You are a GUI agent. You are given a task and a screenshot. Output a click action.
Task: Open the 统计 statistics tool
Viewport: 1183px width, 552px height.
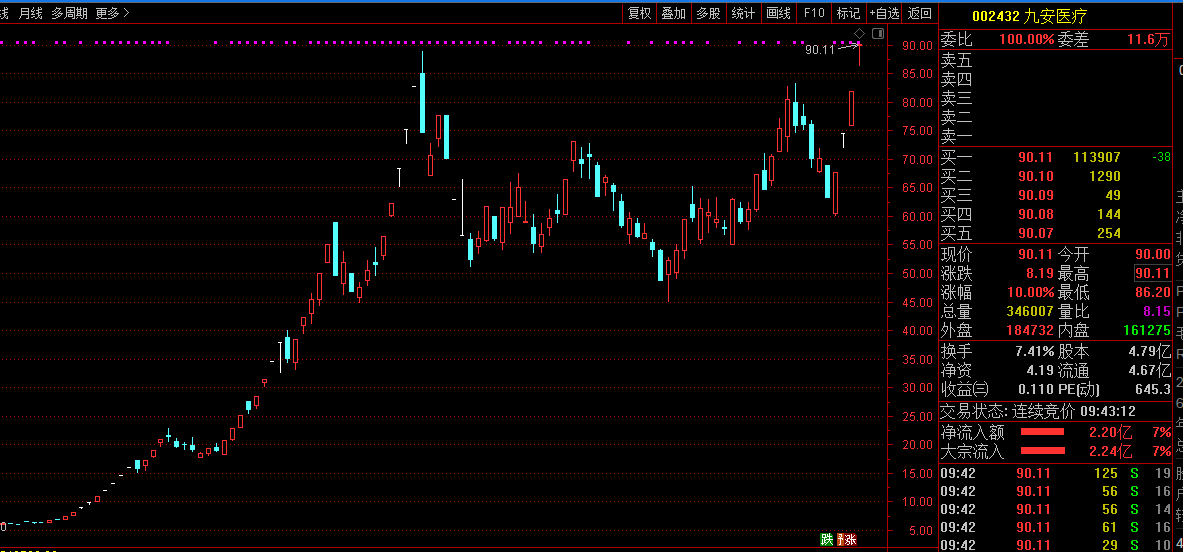pos(743,13)
